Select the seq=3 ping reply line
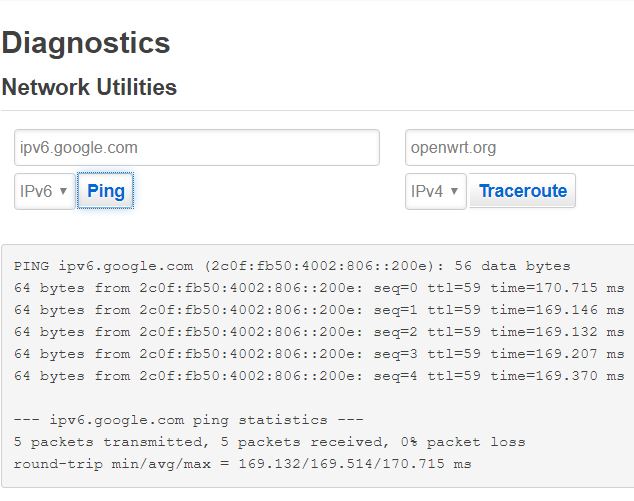 (319, 354)
